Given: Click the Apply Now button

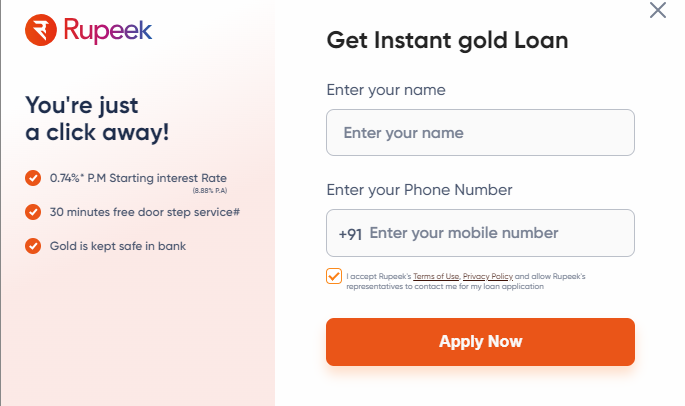Looking at the screenshot, I should pyautogui.click(x=480, y=342).
